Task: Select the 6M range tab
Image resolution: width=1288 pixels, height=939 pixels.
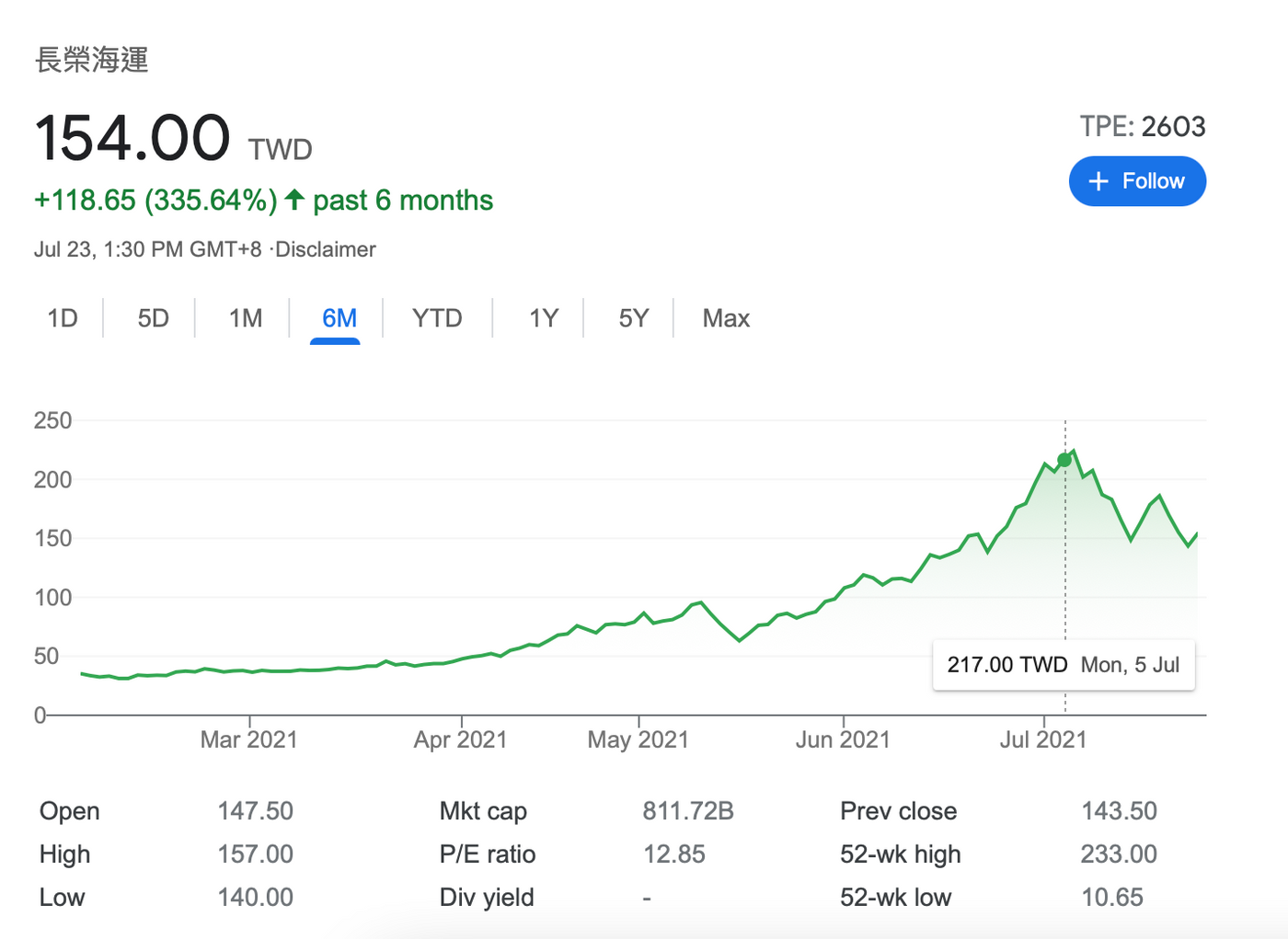Action: [339, 318]
